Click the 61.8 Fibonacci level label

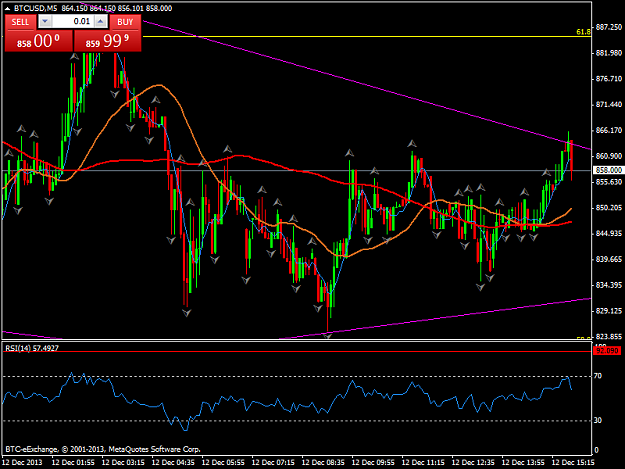pos(583,32)
